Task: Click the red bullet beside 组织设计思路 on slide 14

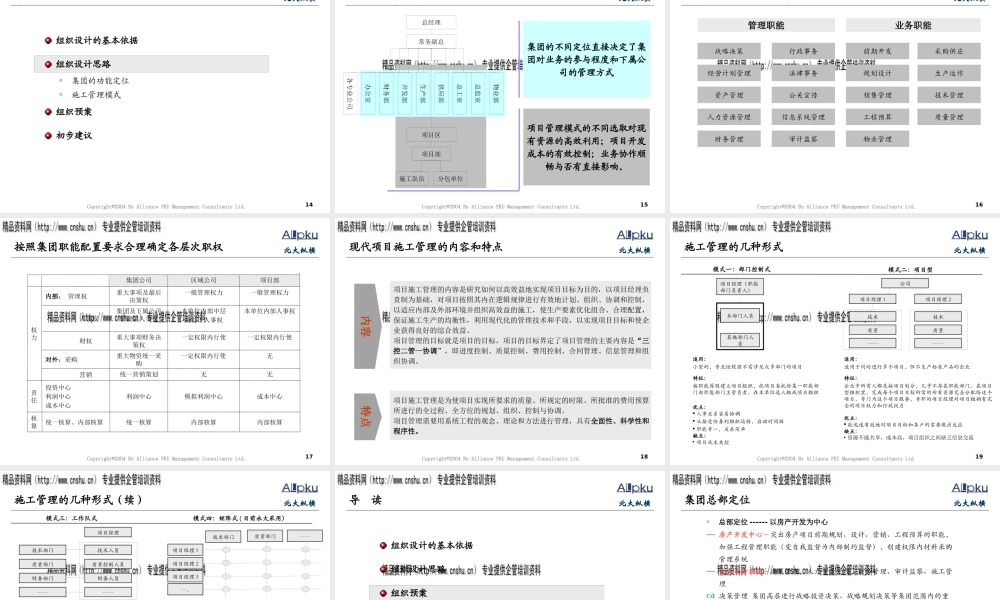Action: click(48, 64)
